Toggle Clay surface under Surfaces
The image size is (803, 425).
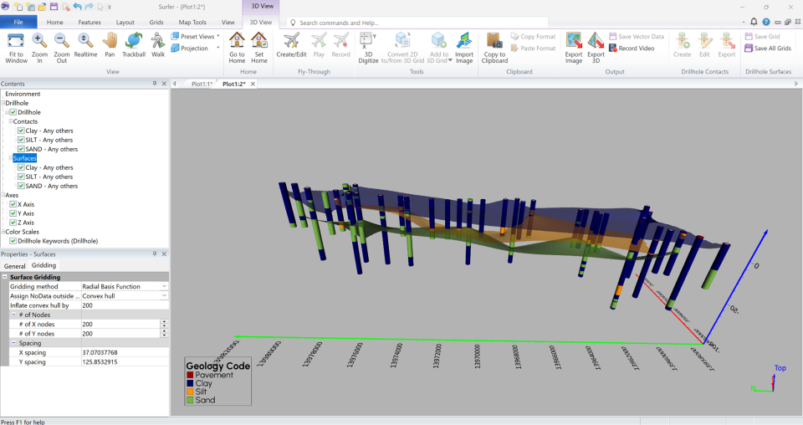click(21, 167)
